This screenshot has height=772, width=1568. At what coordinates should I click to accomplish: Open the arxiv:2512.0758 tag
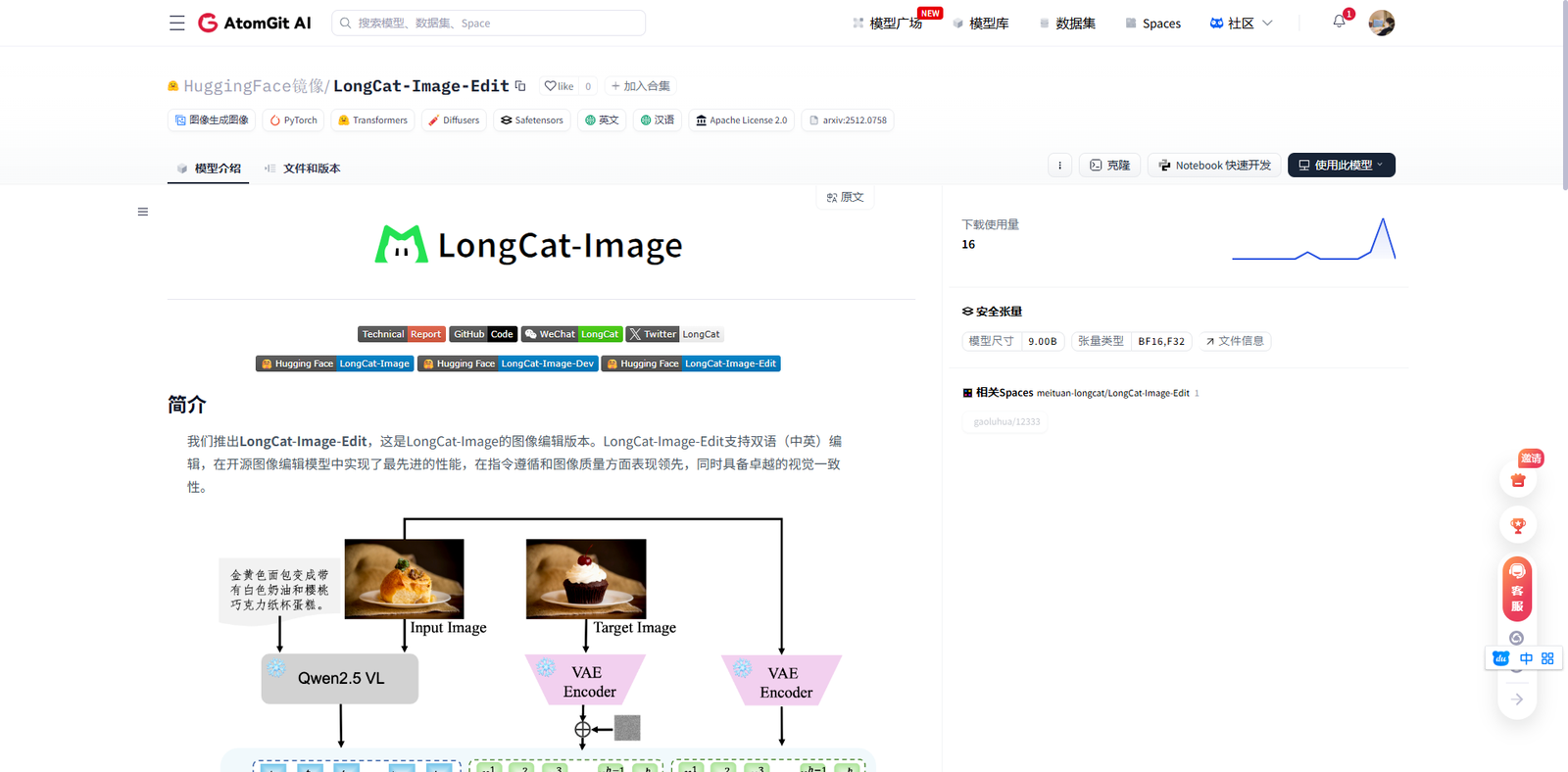coord(848,121)
